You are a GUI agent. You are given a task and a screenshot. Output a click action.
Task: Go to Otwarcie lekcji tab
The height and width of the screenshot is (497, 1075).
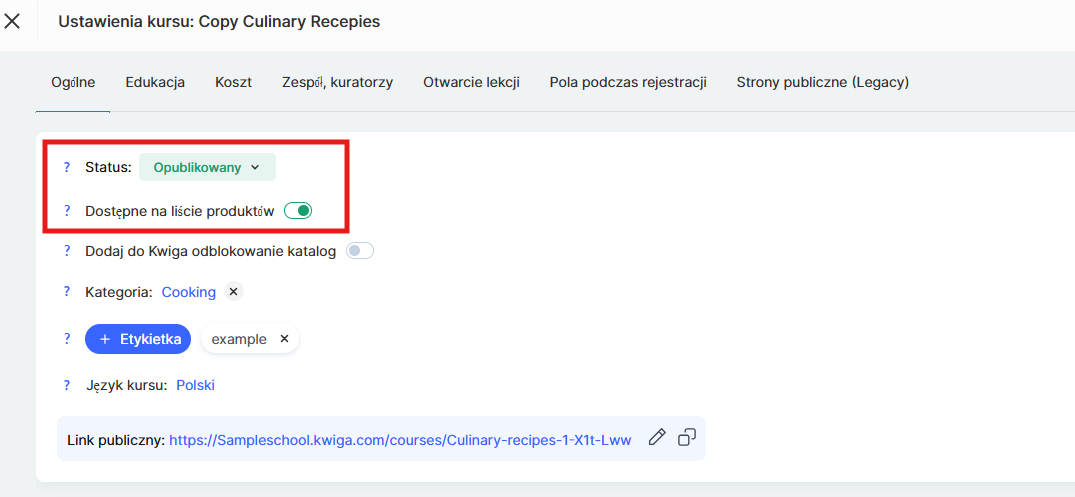(x=471, y=82)
